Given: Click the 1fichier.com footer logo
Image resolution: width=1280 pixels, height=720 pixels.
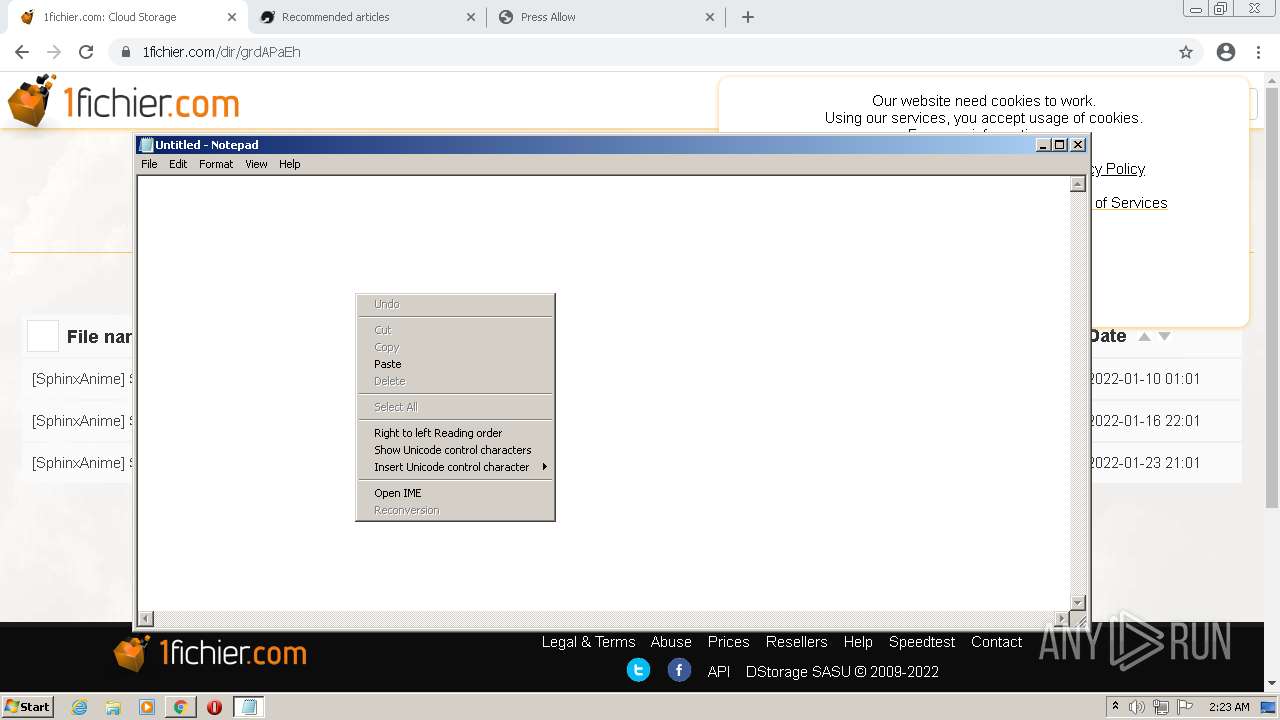Looking at the screenshot, I should coord(210,653).
